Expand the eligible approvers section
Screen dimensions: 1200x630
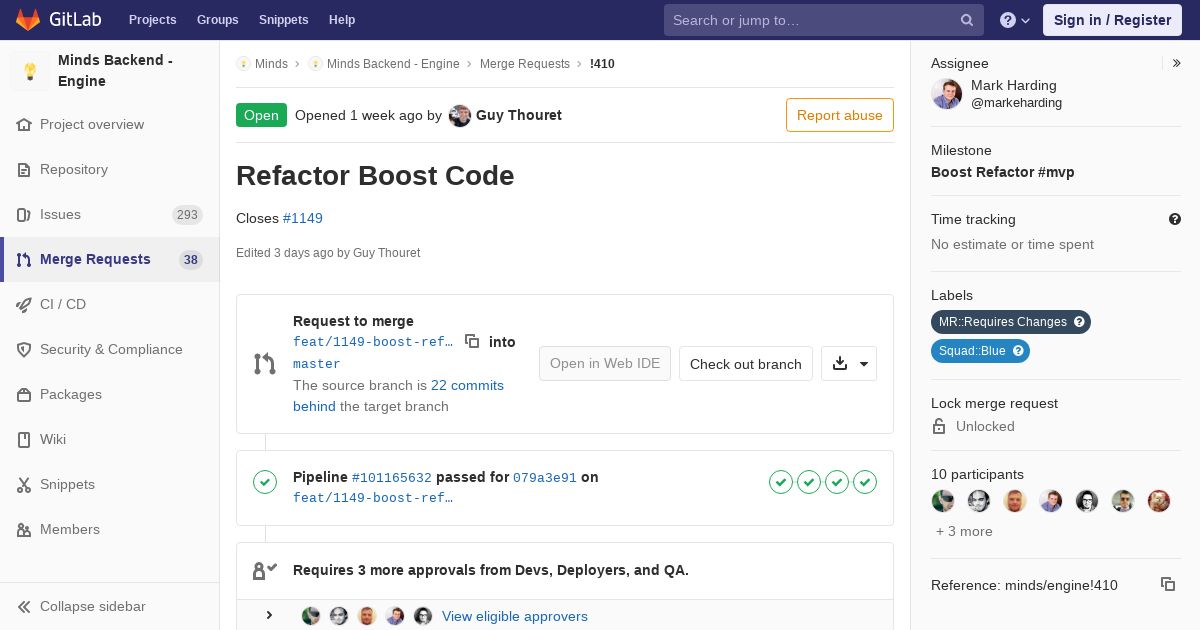269,615
